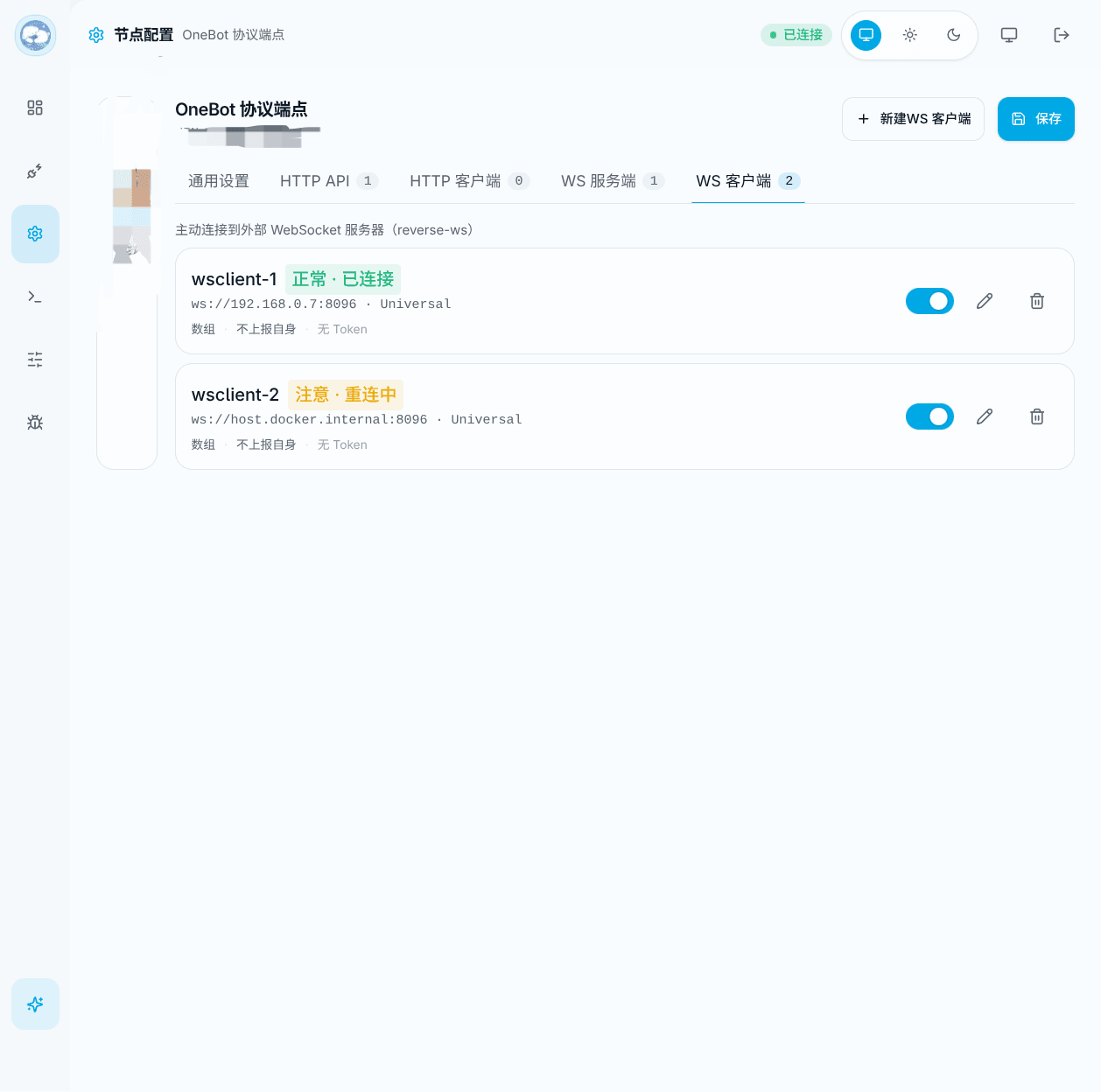Edit wsclient-1 with pencil icon
Image resolution: width=1101 pixels, height=1092 pixels.
[985, 301]
